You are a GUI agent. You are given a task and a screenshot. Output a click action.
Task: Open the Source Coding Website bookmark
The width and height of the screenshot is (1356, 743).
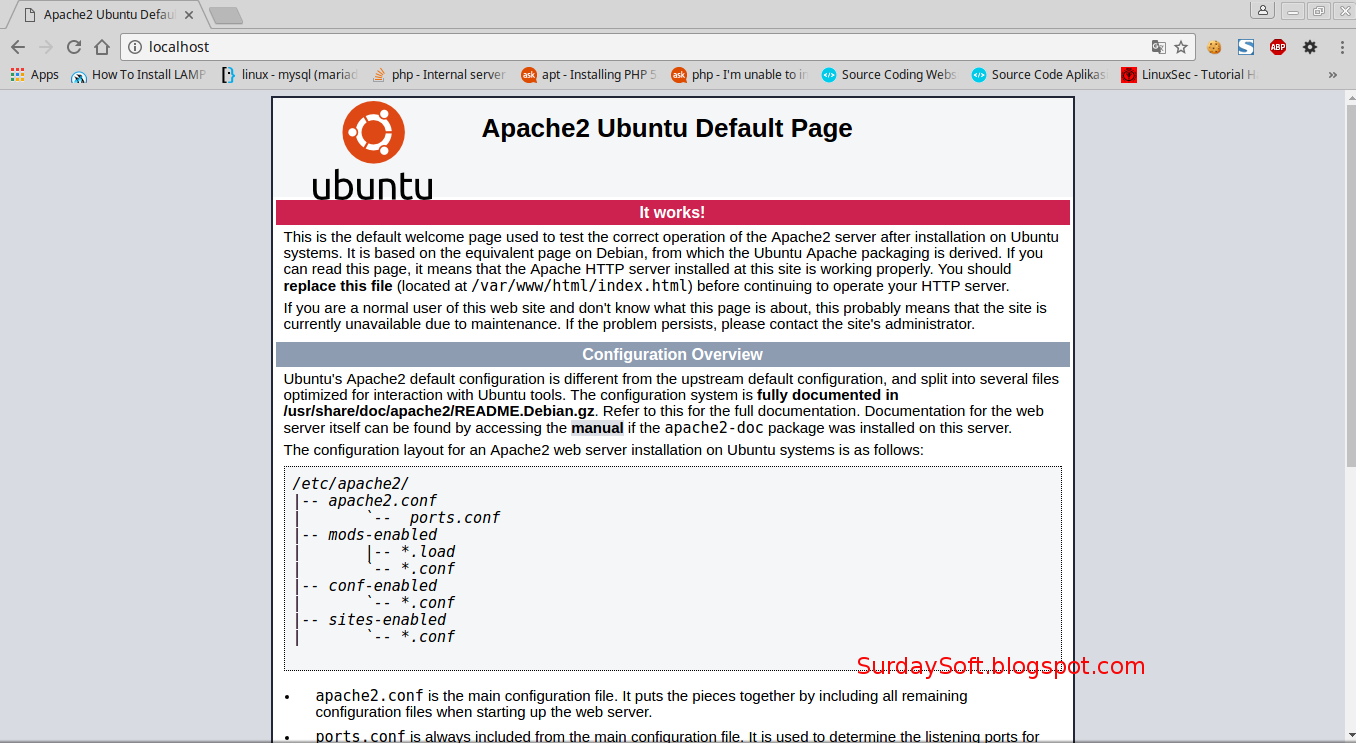click(889, 75)
